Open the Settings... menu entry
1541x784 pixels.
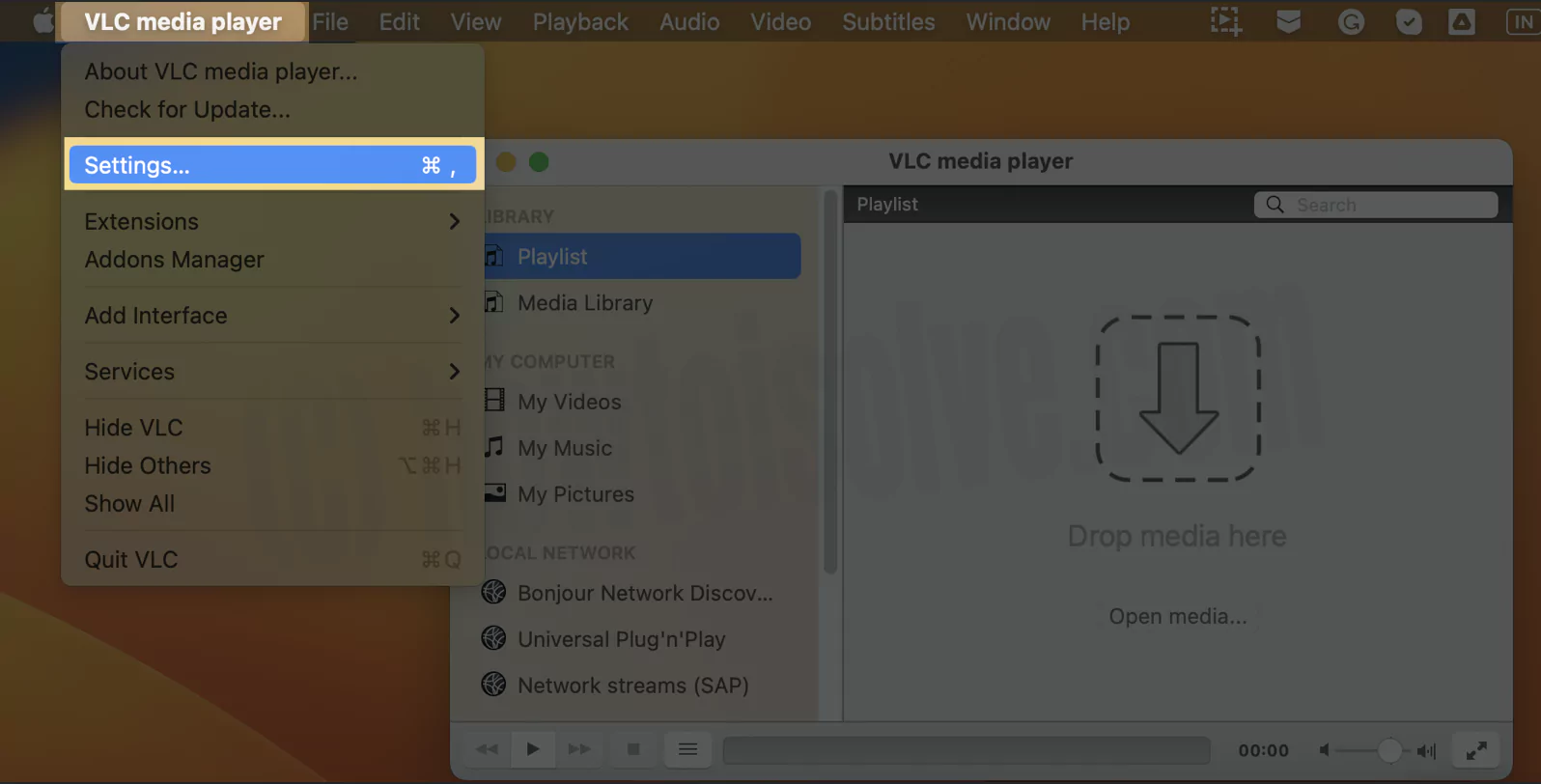pyautogui.click(x=273, y=165)
